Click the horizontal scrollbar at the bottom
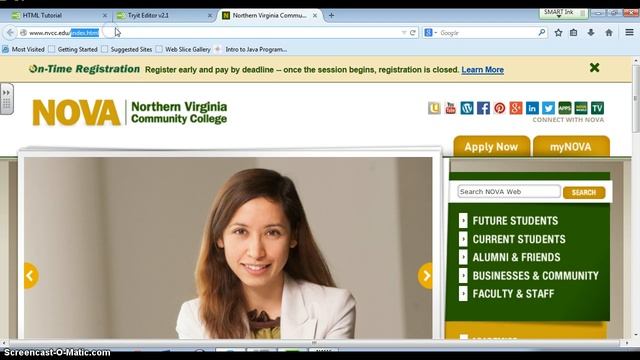The image size is (640, 360). point(314,343)
